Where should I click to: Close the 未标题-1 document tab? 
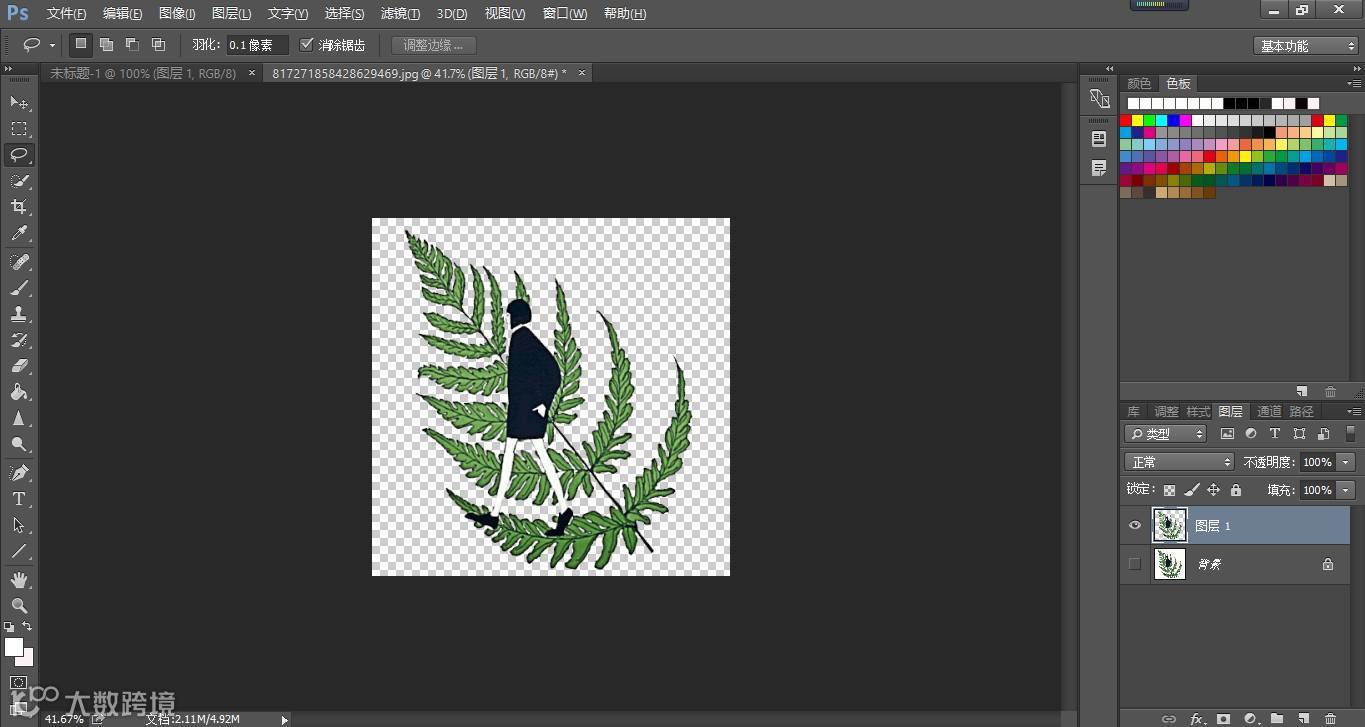tap(252, 73)
